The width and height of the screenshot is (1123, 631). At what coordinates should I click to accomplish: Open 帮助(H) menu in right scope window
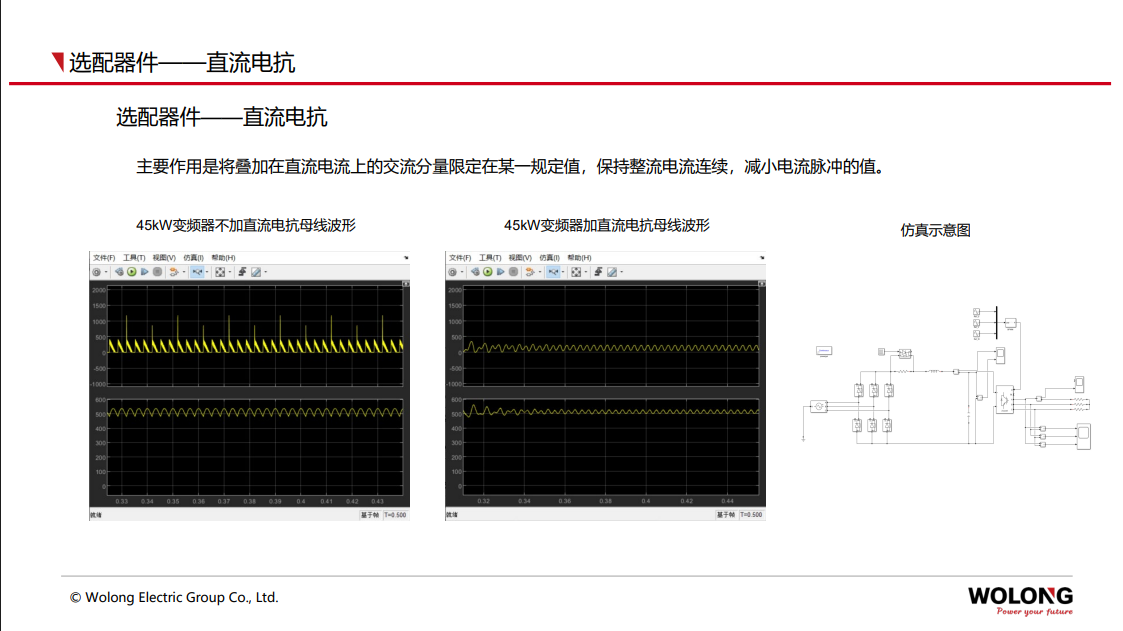point(579,257)
